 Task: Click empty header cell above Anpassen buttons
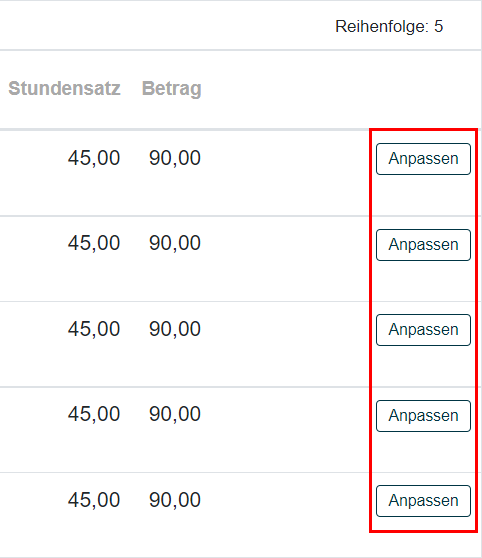pos(423,89)
